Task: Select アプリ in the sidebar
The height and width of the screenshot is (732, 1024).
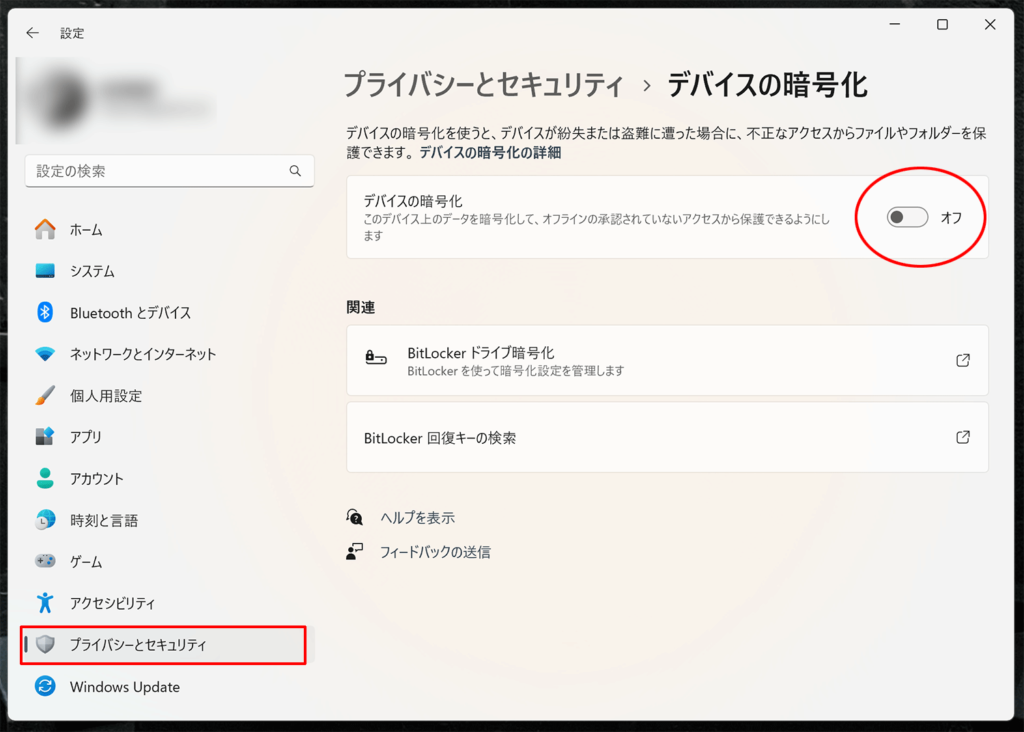Action: [x=86, y=437]
